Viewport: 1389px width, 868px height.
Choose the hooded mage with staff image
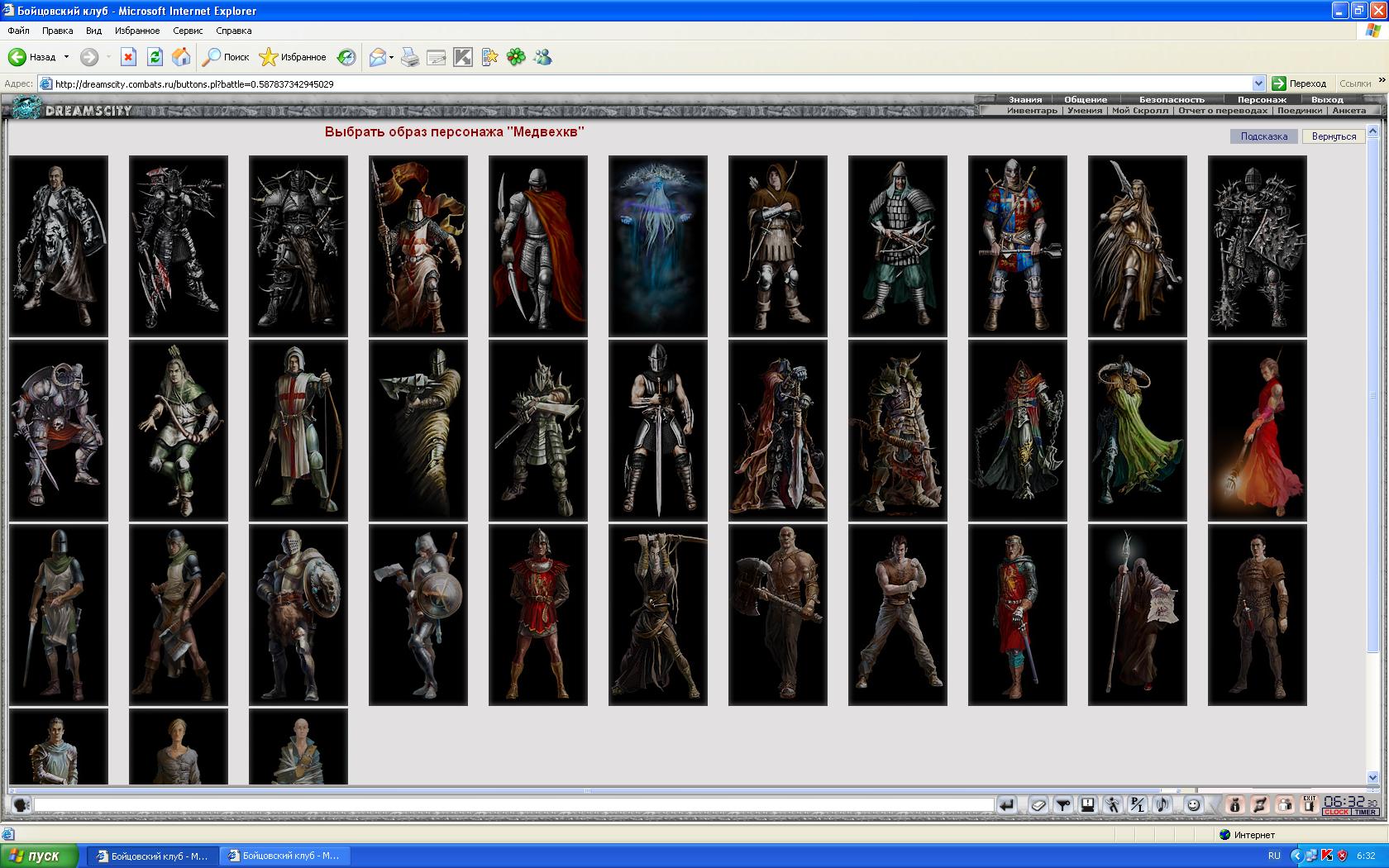pos(1138,615)
